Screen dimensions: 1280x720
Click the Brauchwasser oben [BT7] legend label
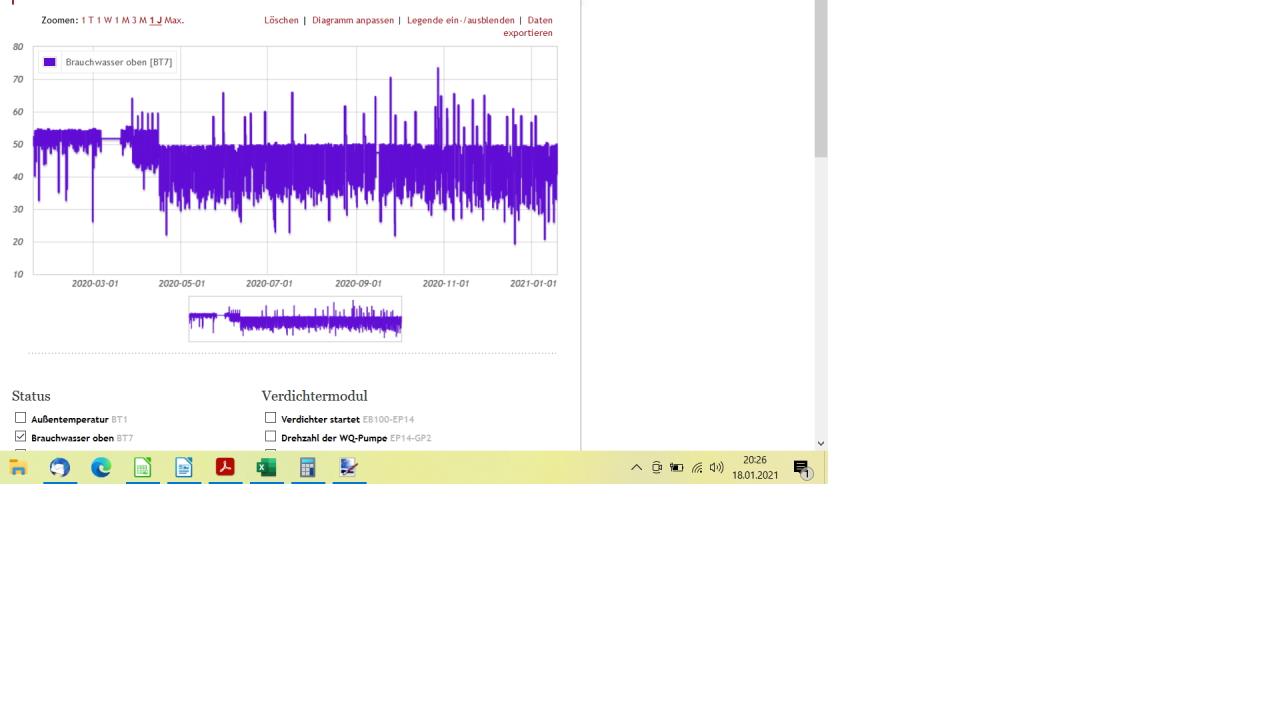(119, 62)
